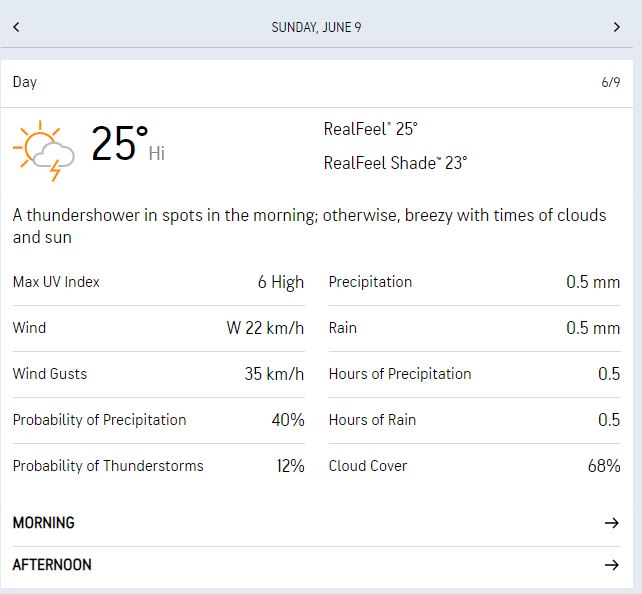Click the Cloud Cover 68% row
The image size is (642, 594).
click(474, 466)
